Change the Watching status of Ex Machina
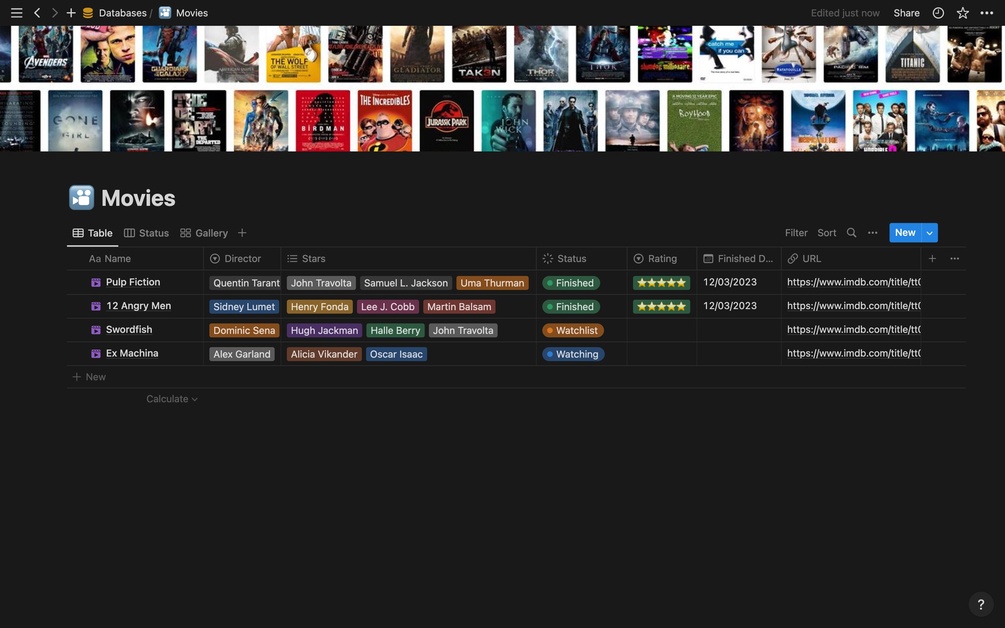Screen dimensions: 1005x628 point(572,354)
